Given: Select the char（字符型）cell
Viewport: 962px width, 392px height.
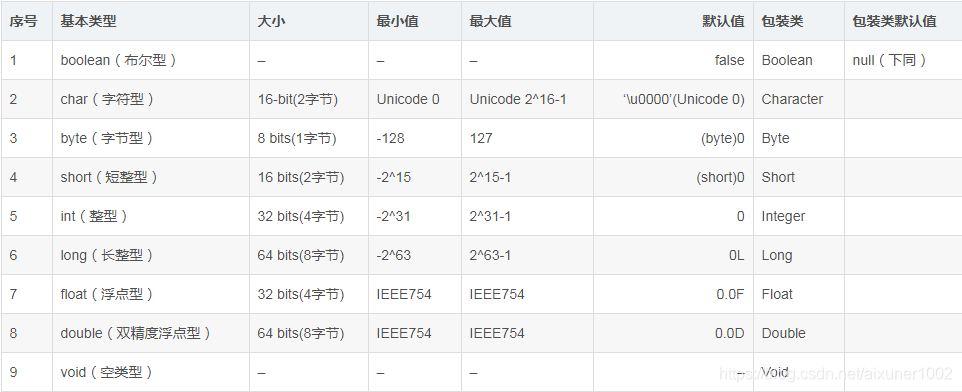Looking at the screenshot, I should [x=150, y=99].
